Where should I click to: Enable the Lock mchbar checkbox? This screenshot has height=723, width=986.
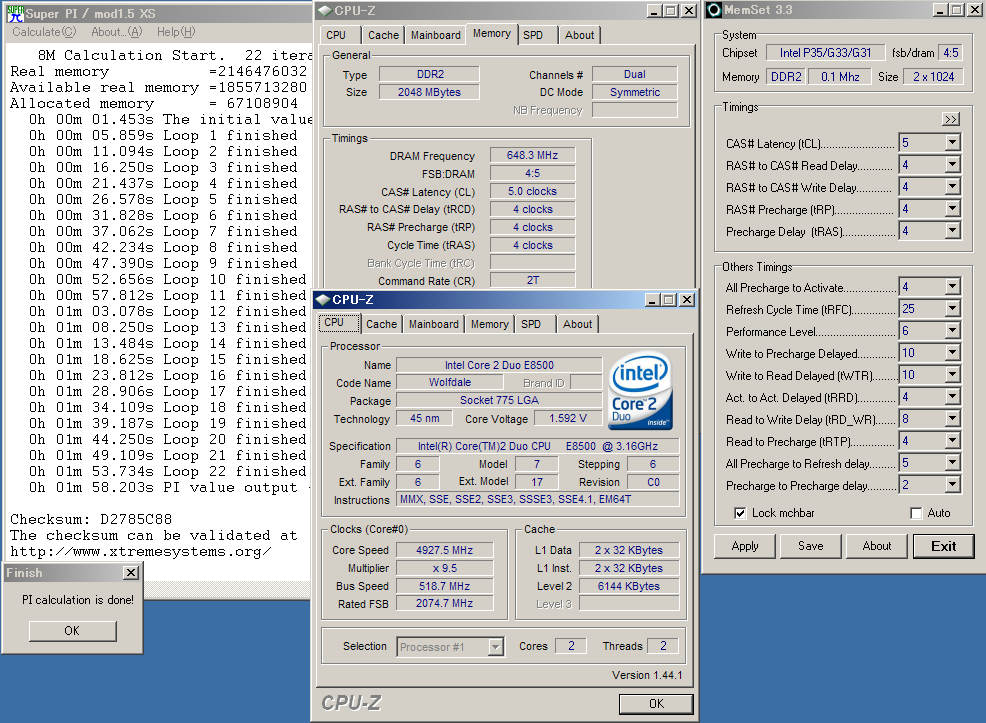[740, 513]
